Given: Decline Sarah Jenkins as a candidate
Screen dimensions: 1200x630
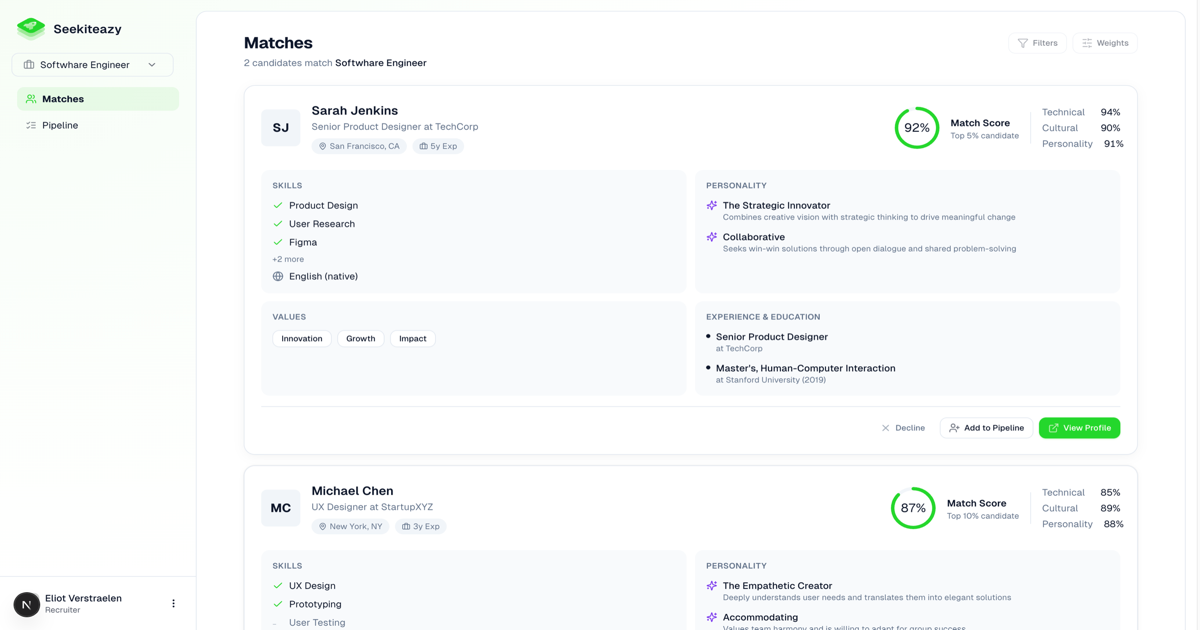Looking at the screenshot, I should tap(903, 428).
